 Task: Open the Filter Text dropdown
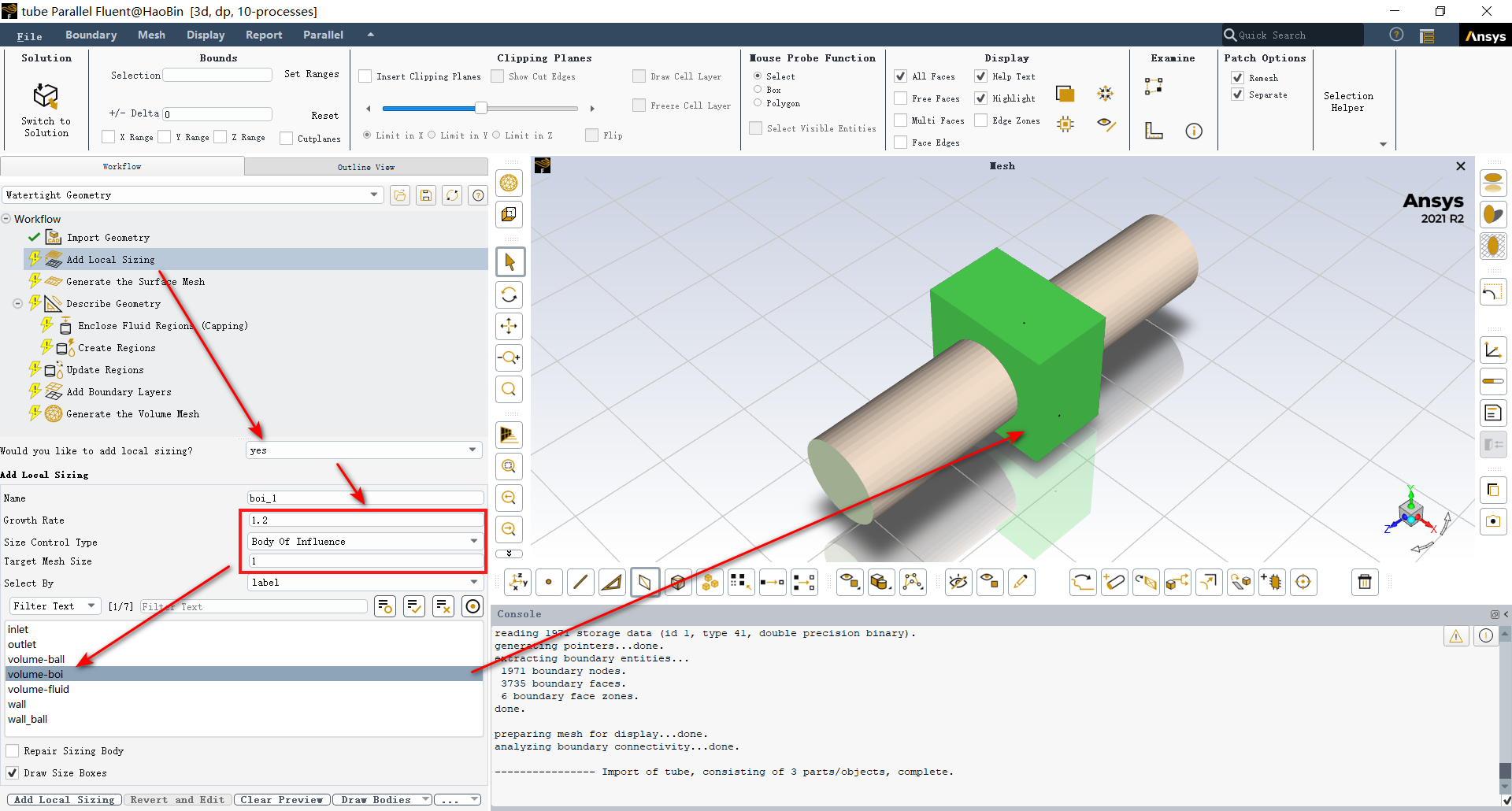click(54, 606)
